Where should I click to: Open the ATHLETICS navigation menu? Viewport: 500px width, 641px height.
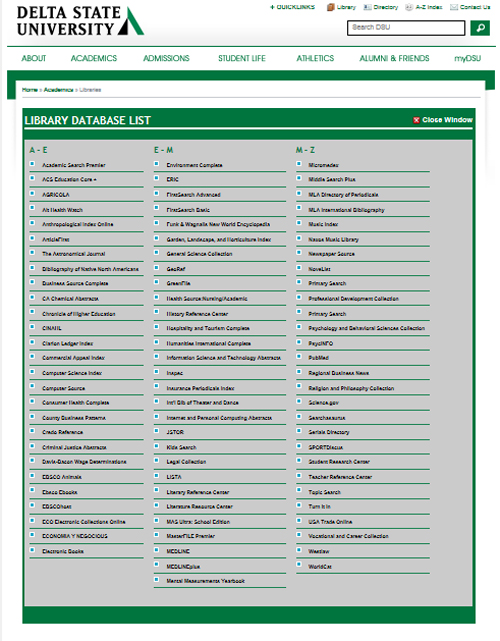tap(315, 58)
